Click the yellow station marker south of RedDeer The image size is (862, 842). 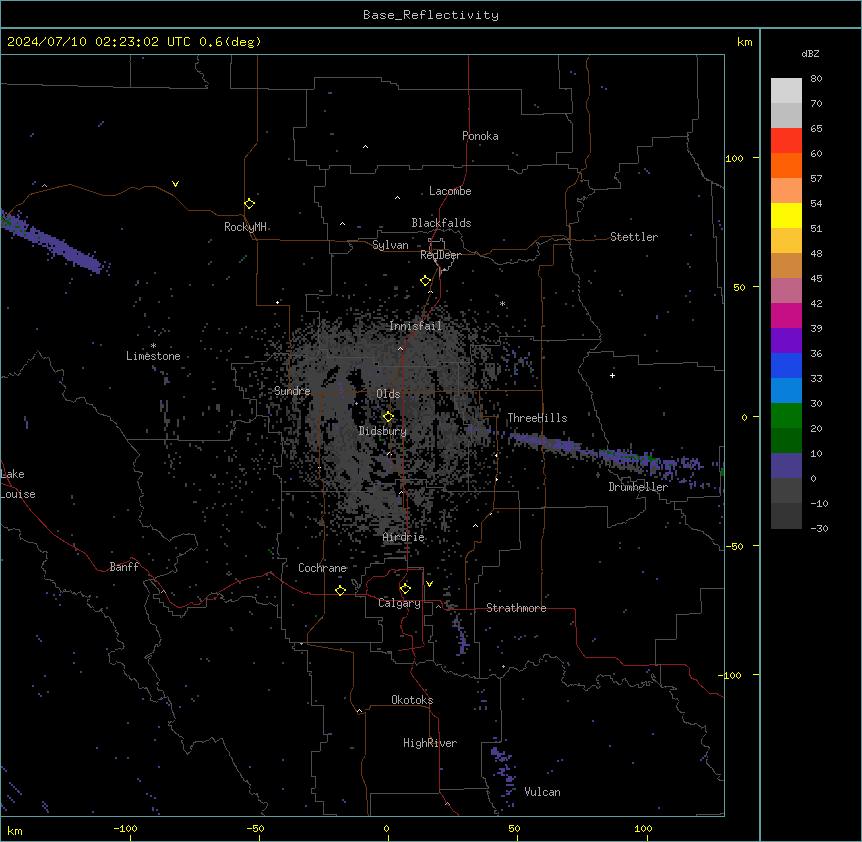pos(425,281)
